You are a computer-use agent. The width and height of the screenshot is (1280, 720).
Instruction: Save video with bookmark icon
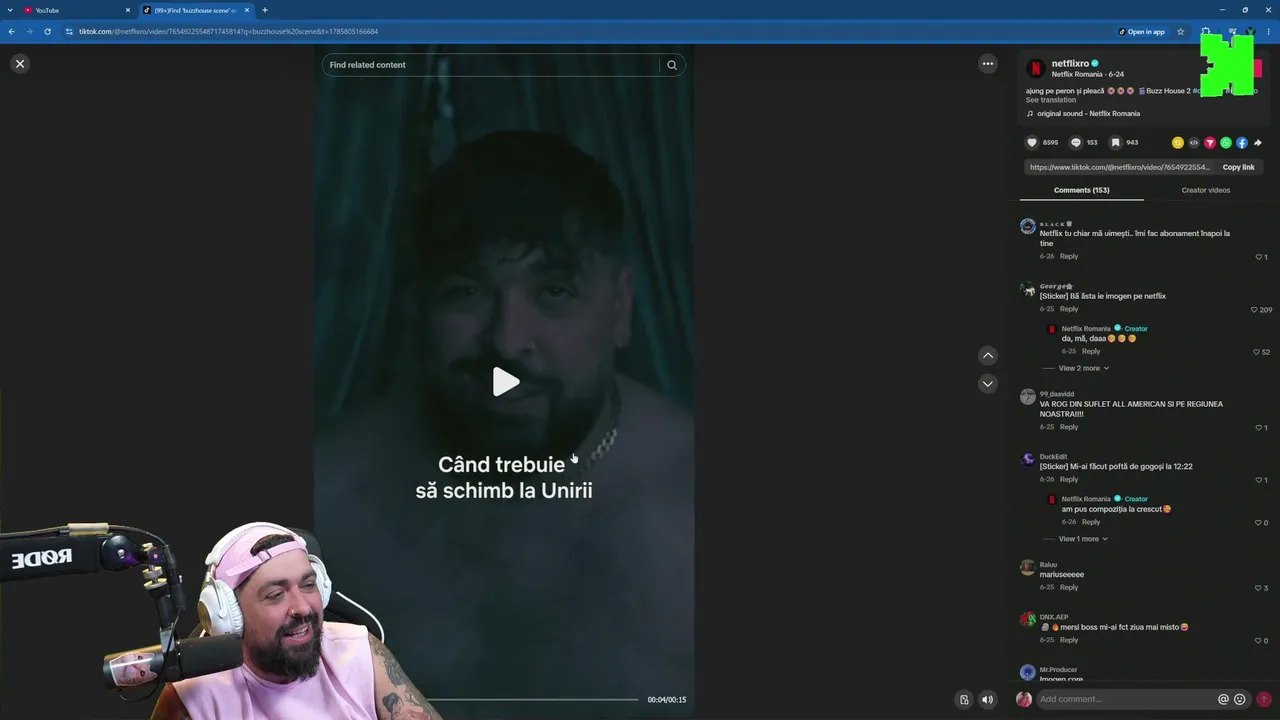point(1116,143)
